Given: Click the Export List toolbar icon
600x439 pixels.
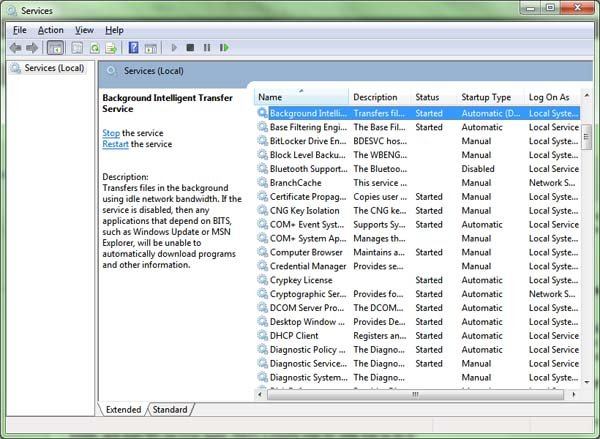Looking at the screenshot, I should pyautogui.click(x=111, y=48).
